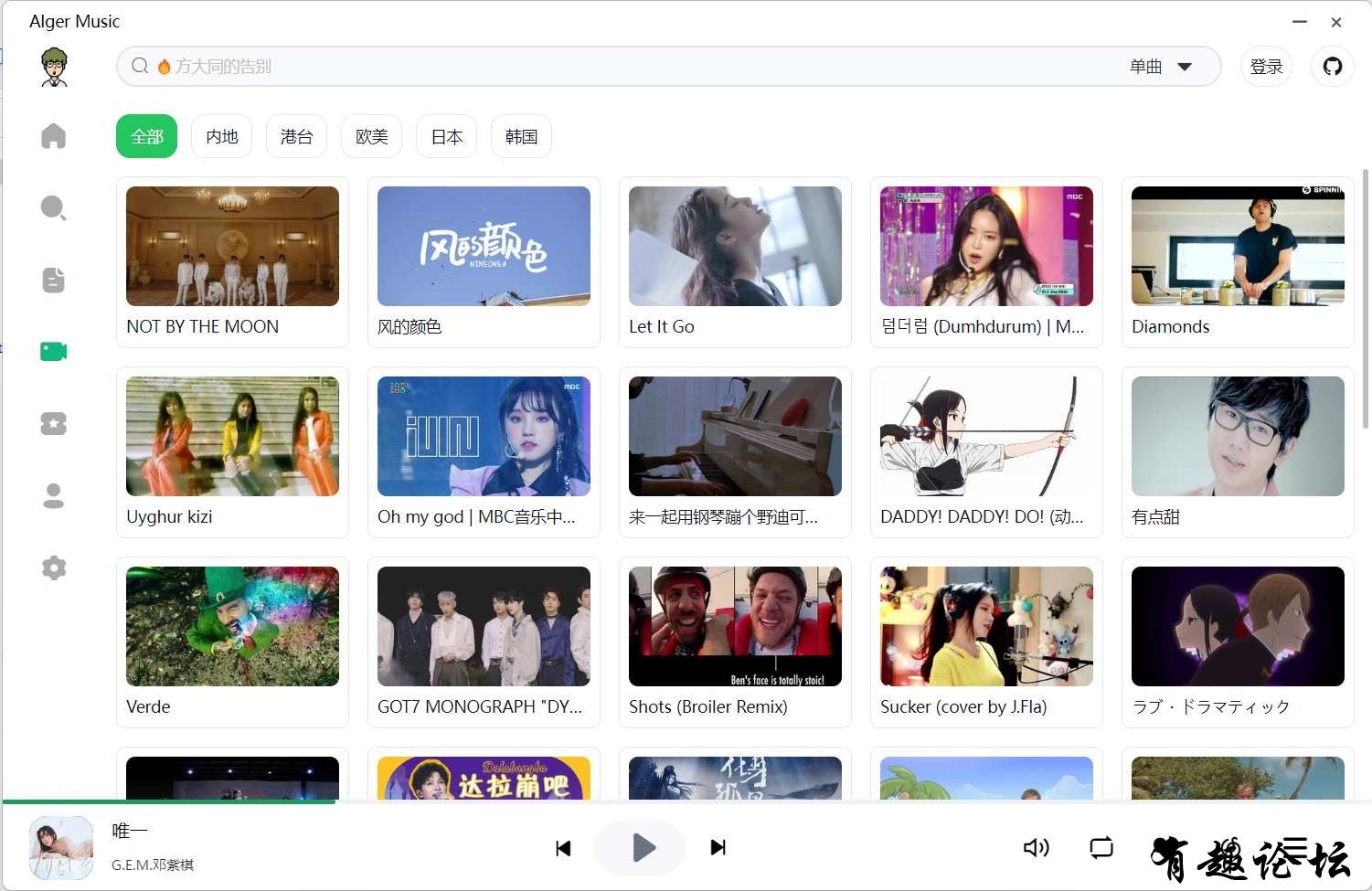Image resolution: width=1372 pixels, height=891 pixels.
Task: Open the favorites star sidebar icon
Action: point(54,423)
